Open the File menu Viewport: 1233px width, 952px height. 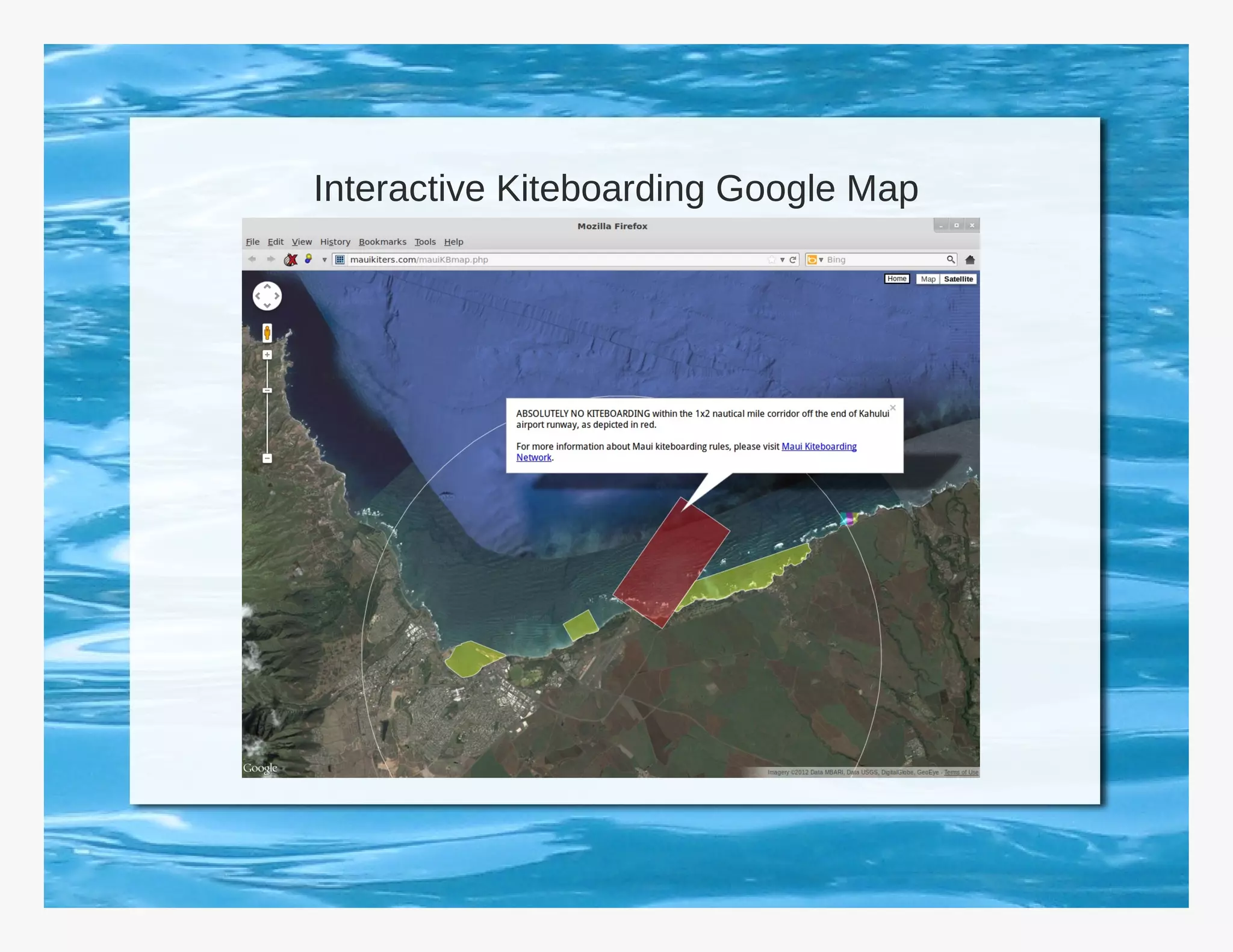pyautogui.click(x=253, y=242)
